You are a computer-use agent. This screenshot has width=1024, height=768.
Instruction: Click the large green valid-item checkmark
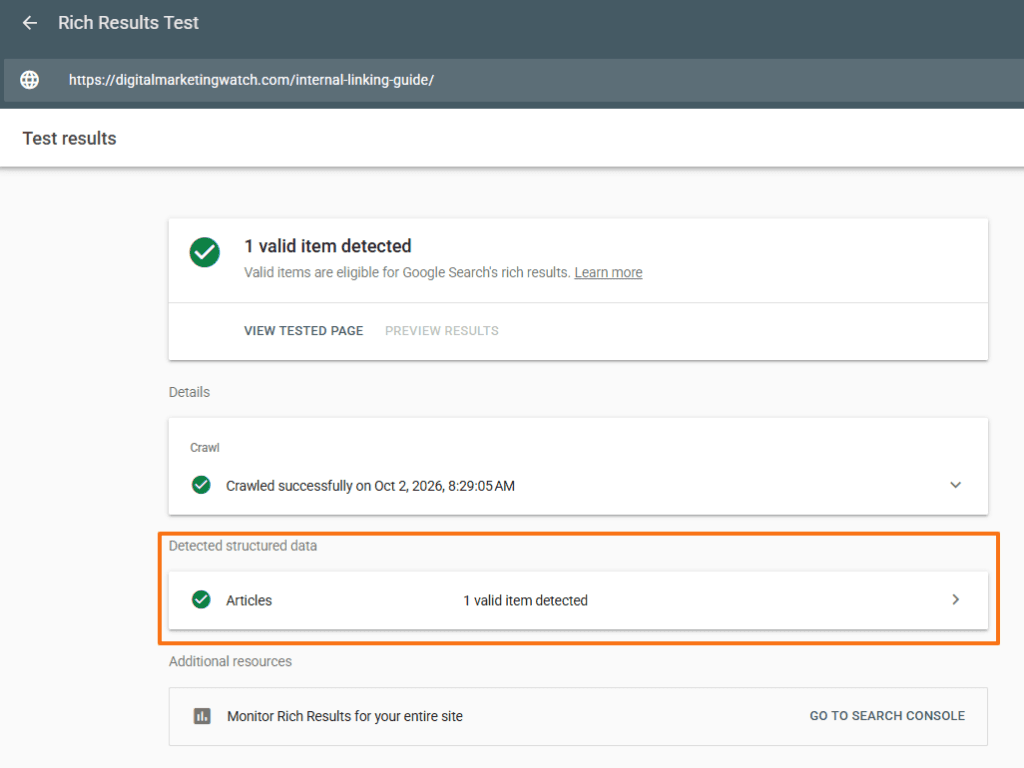(x=204, y=253)
